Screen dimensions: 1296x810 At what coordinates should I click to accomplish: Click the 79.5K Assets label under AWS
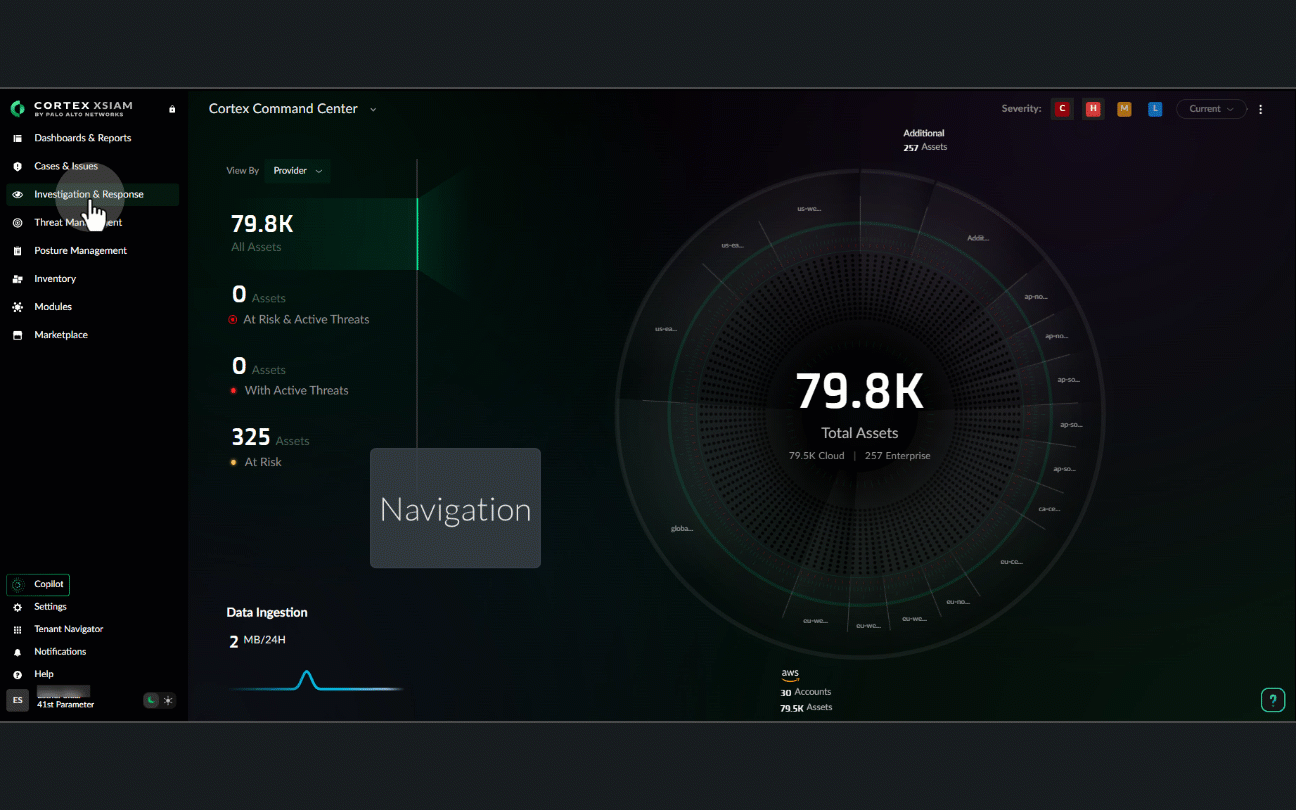pos(806,708)
